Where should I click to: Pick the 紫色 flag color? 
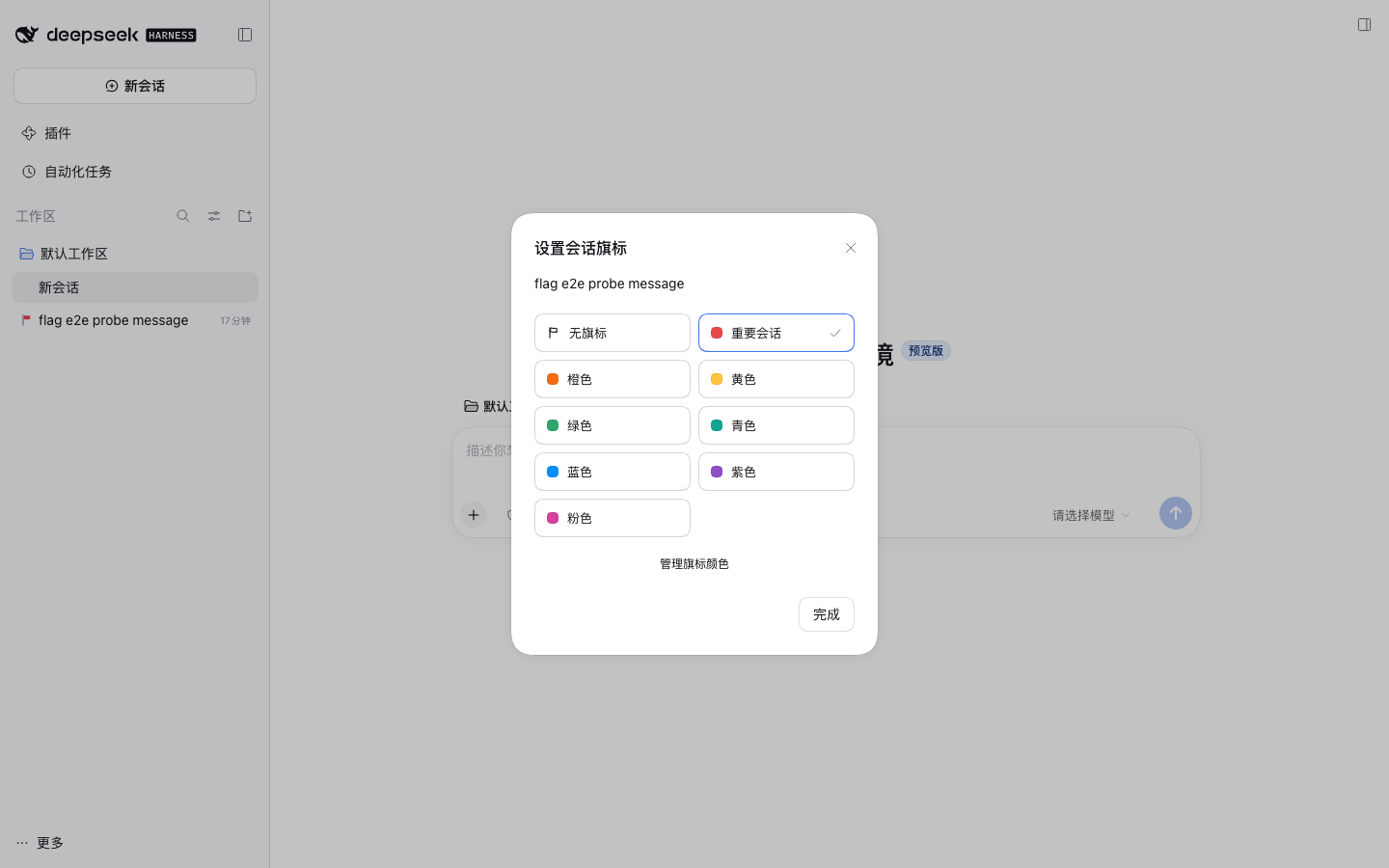coord(776,472)
